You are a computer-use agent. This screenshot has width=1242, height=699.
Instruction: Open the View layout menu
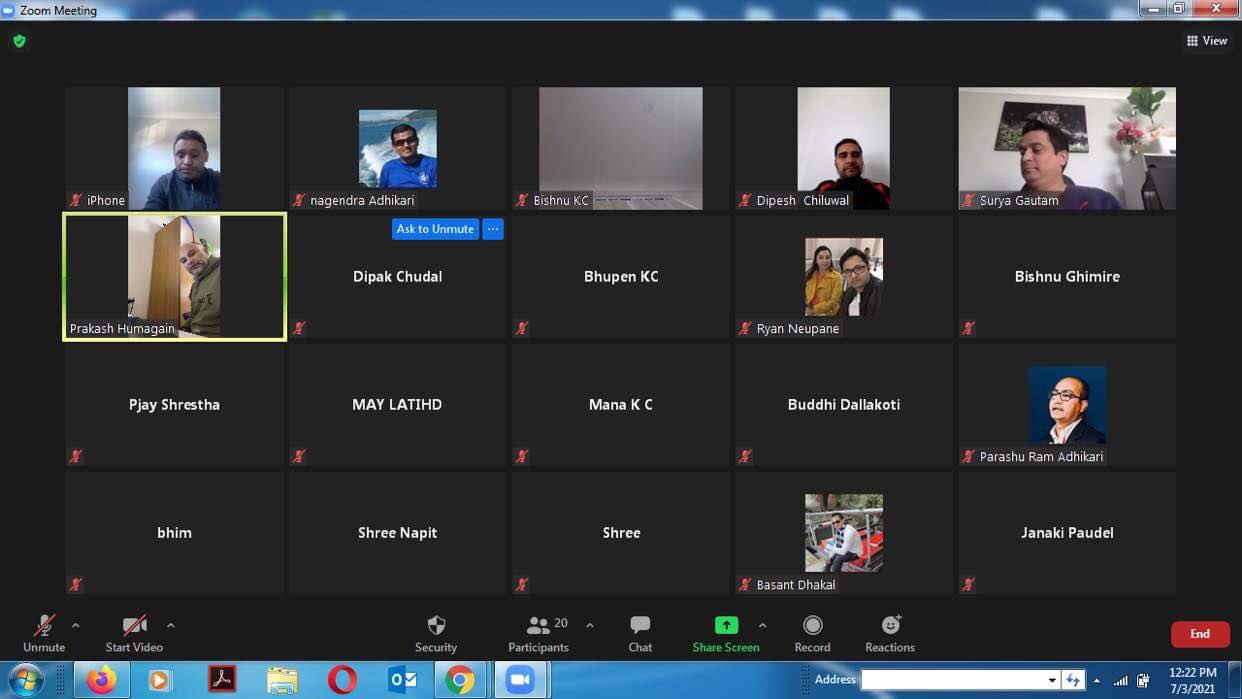point(1207,41)
